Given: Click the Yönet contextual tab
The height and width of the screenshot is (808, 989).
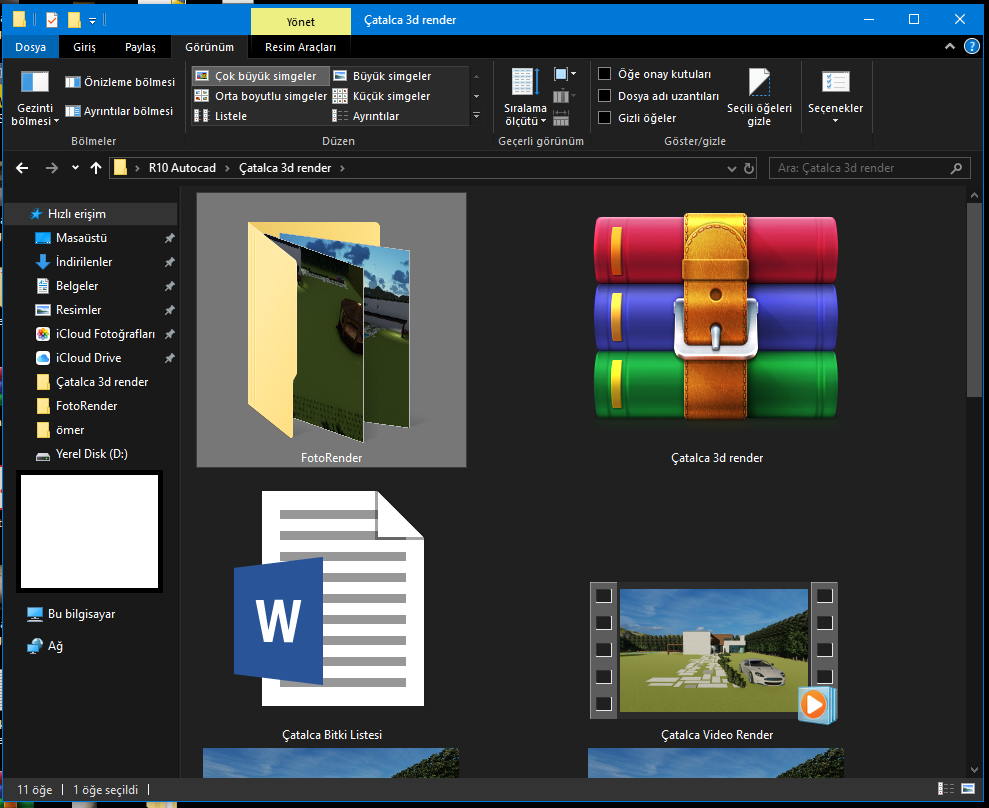Looking at the screenshot, I should coord(301,22).
